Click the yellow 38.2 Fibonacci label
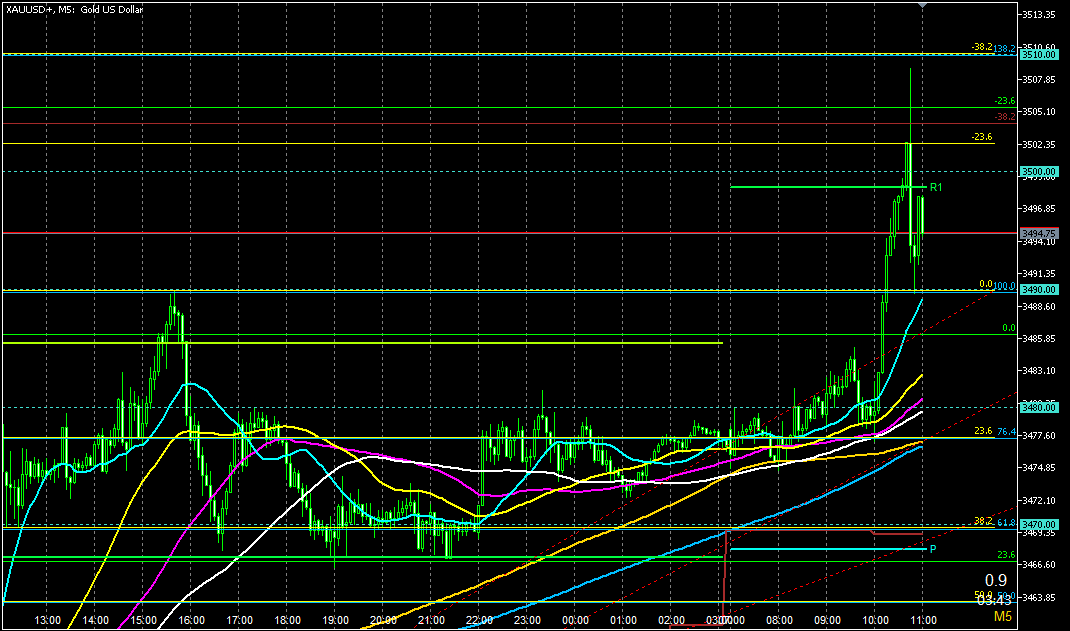Image resolution: width=1070 pixels, height=631 pixels. coord(983,520)
